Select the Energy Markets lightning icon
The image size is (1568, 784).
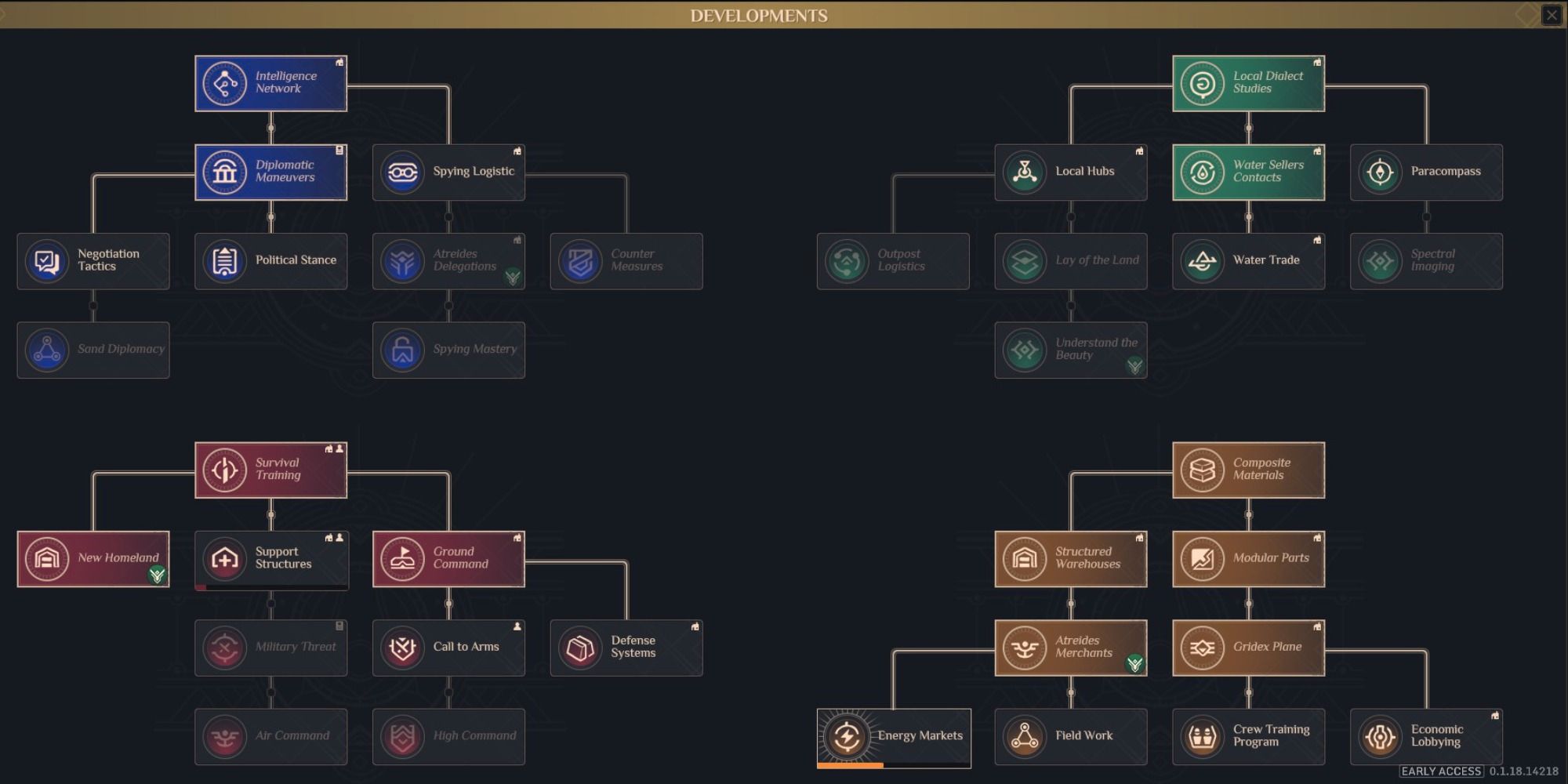847,736
